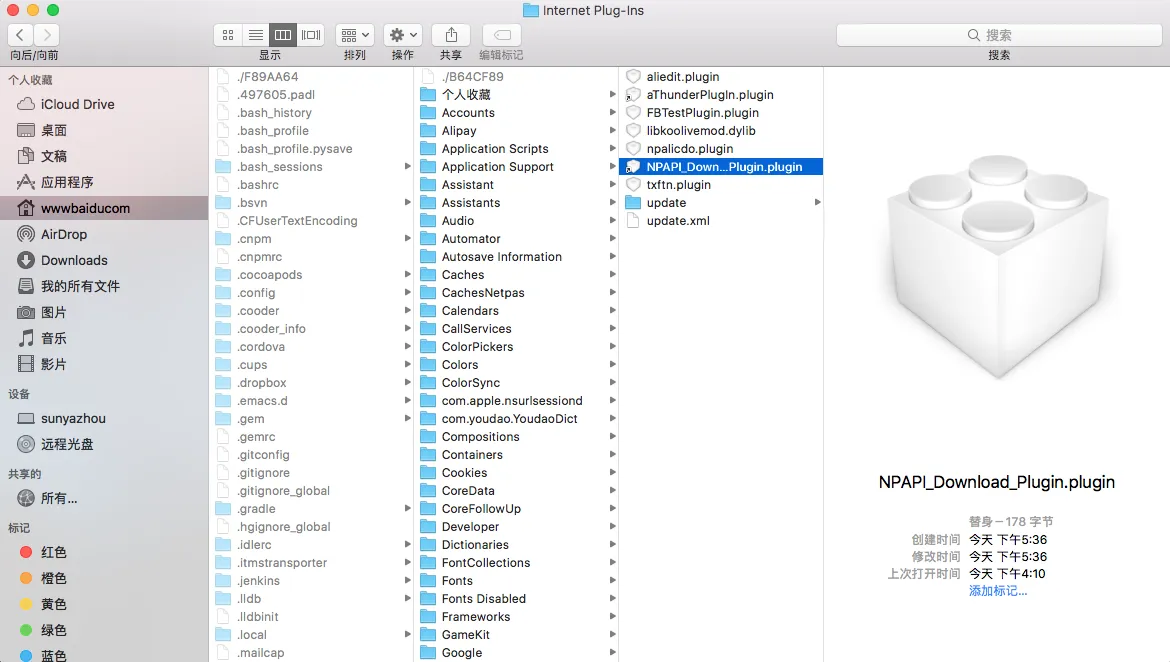Viewport: 1170px width, 662px height.
Task: Click the search field
Action: point(998,35)
